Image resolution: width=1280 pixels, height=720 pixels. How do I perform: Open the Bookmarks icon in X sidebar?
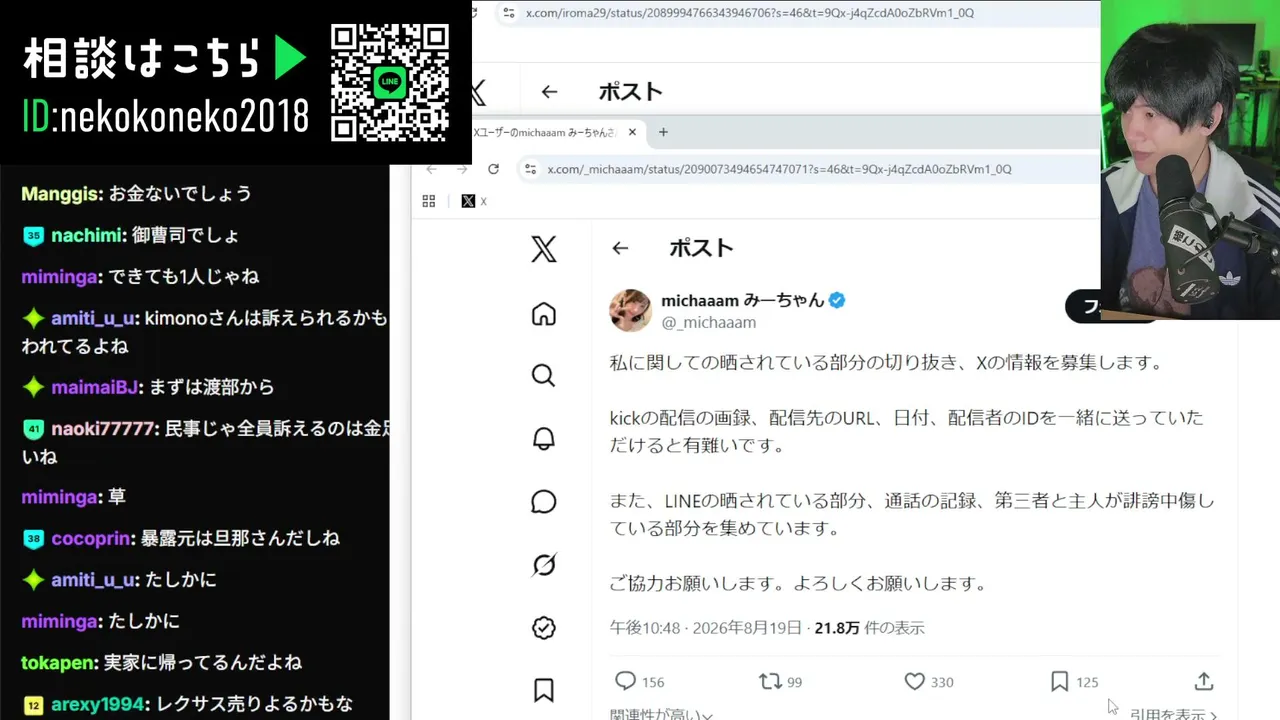click(x=544, y=690)
